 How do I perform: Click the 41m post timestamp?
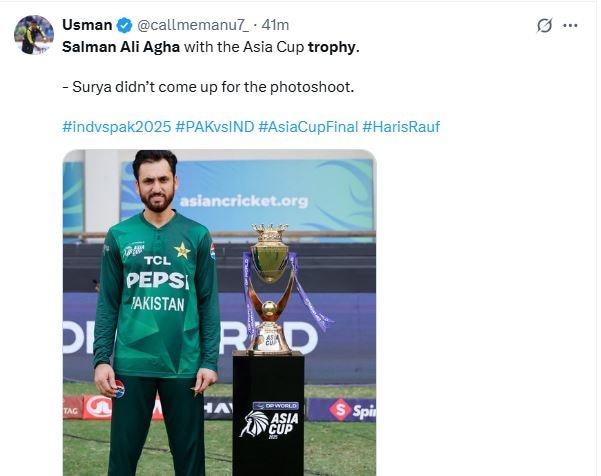(x=279, y=24)
